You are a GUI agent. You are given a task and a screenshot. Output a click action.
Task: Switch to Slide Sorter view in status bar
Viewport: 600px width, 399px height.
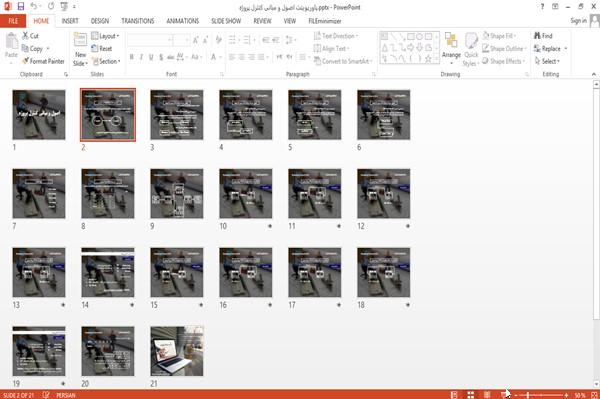471,395
